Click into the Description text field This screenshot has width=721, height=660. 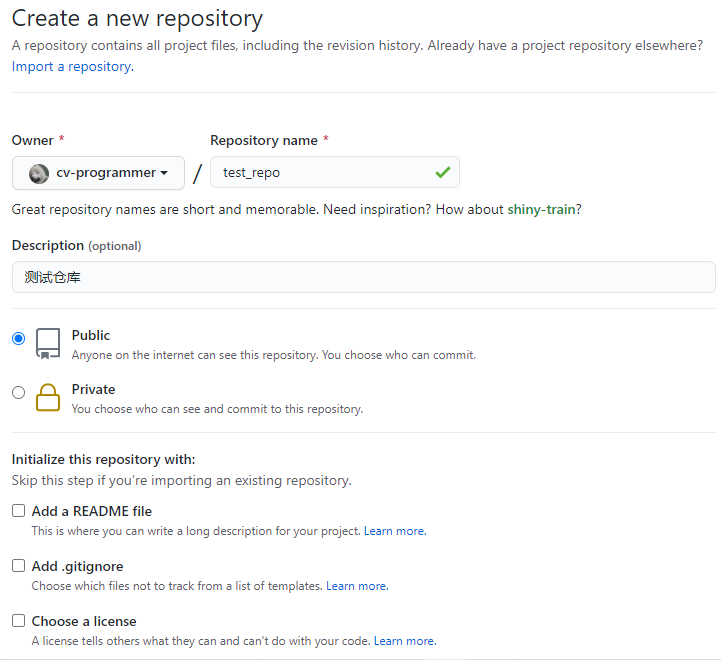coord(363,277)
